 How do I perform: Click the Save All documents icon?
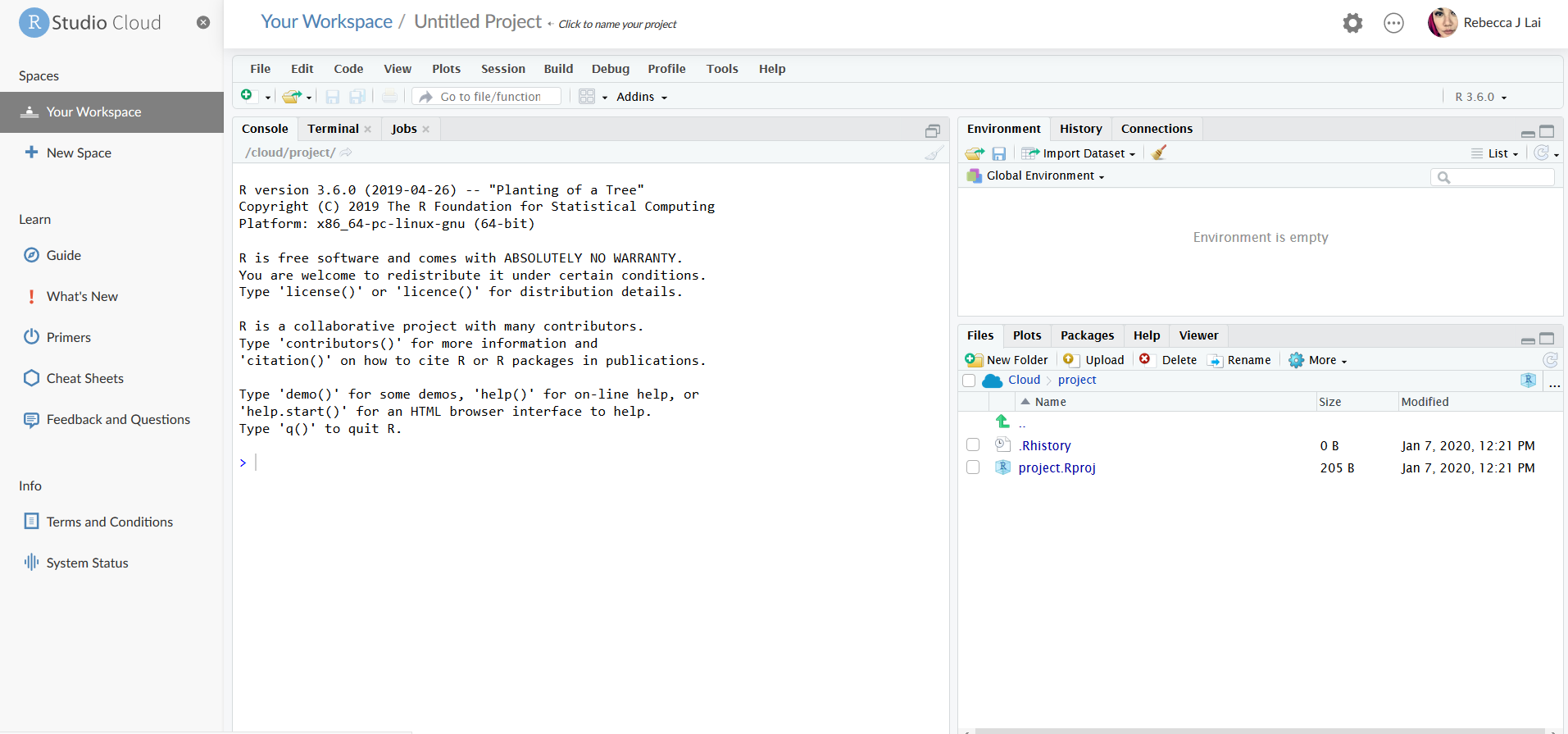tap(357, 97)
